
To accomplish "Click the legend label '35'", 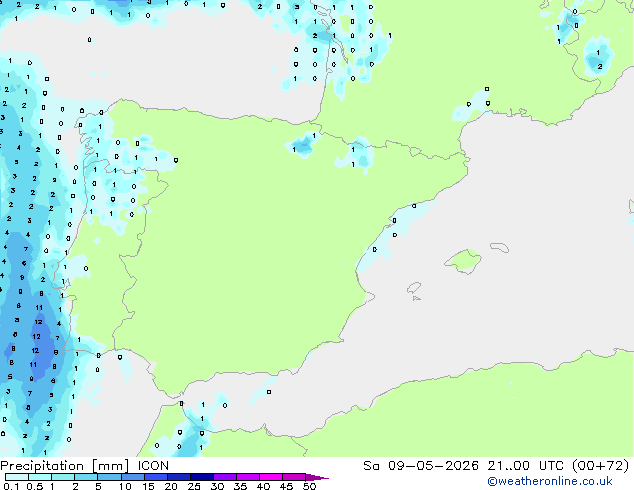I will click(x=240, y=486).
